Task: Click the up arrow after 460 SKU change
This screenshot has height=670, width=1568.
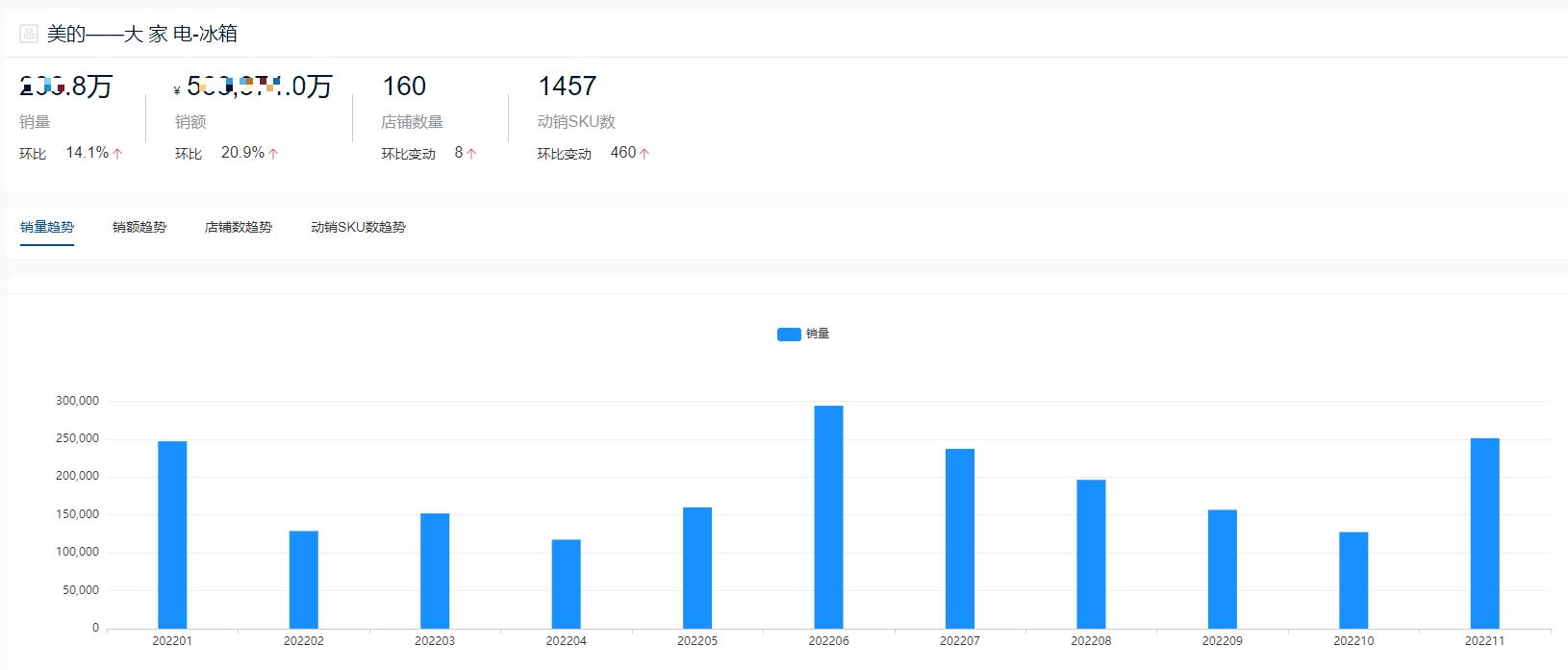Action: 645,154
